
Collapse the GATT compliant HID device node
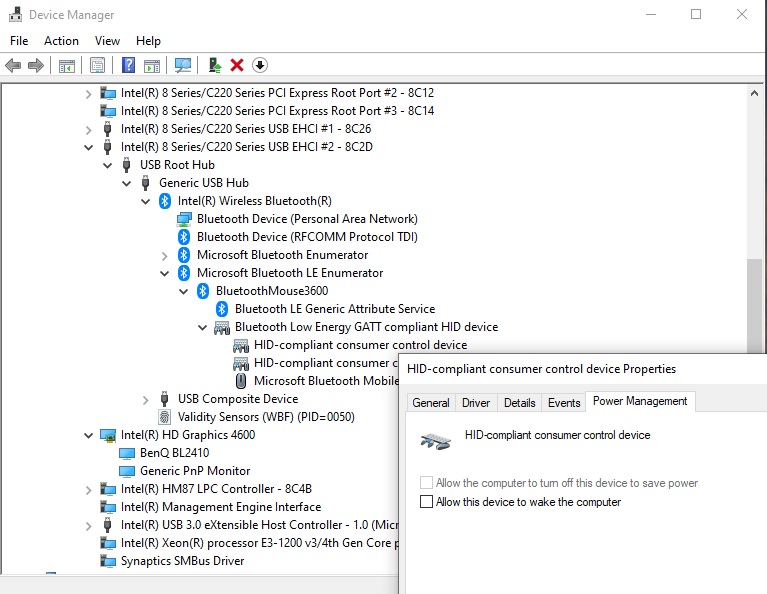[x=203, y=327]
